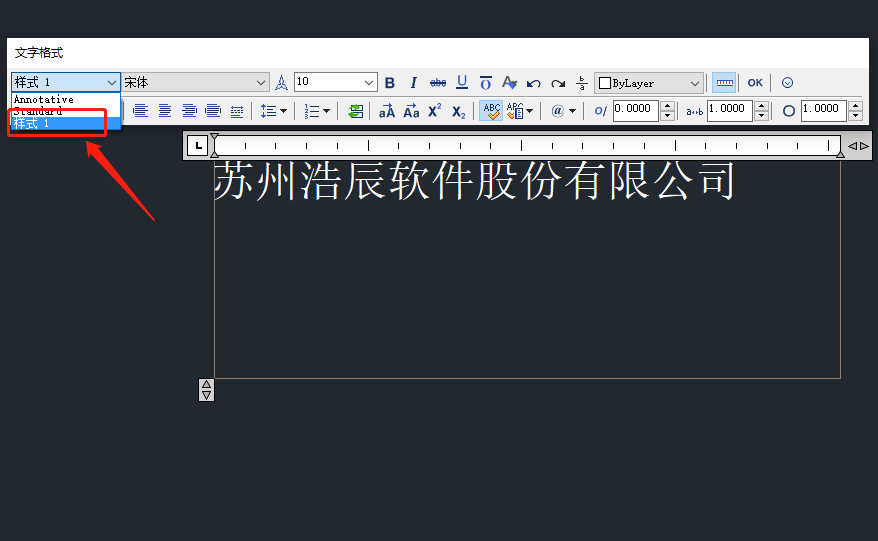Increase the tracking value
The height and width of the screenshot is (541, 878).
pos(762,106)
